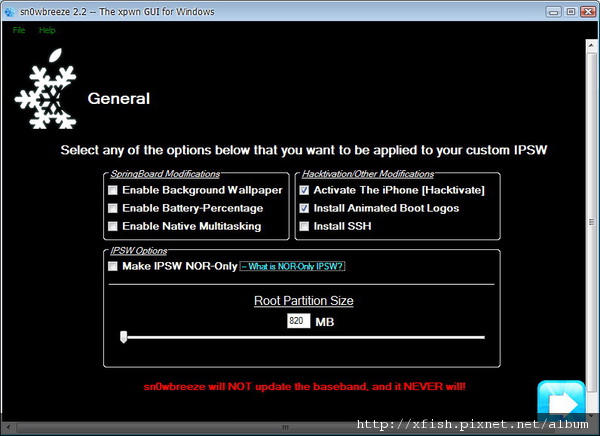
Task: Click the vertical scrollbar up arrow
Action: click(592, 45)
